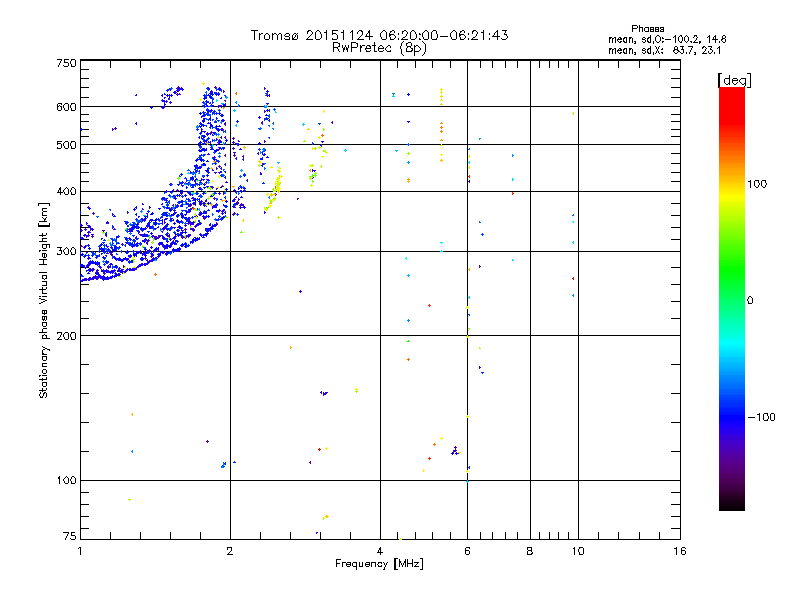Click the x-axis tick label '1'

pyautogui.click(x=80, y=551)
